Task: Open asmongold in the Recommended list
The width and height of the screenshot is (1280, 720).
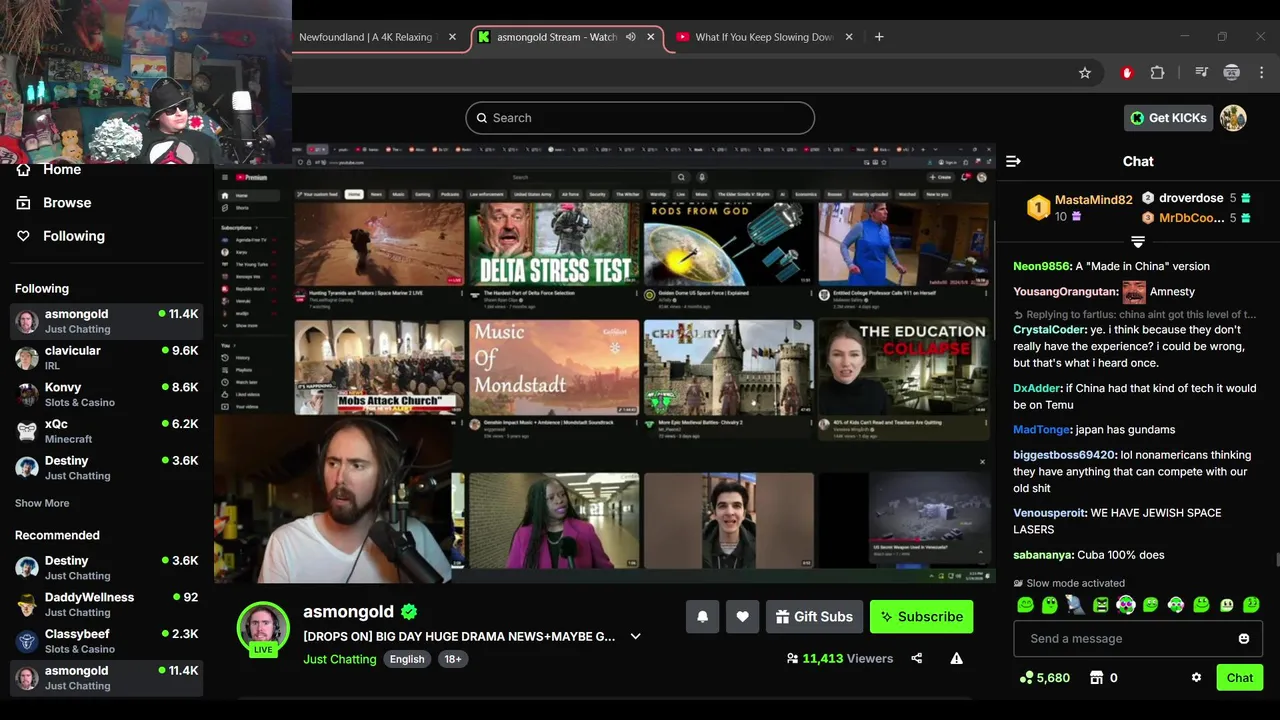Action: (107, 678)
